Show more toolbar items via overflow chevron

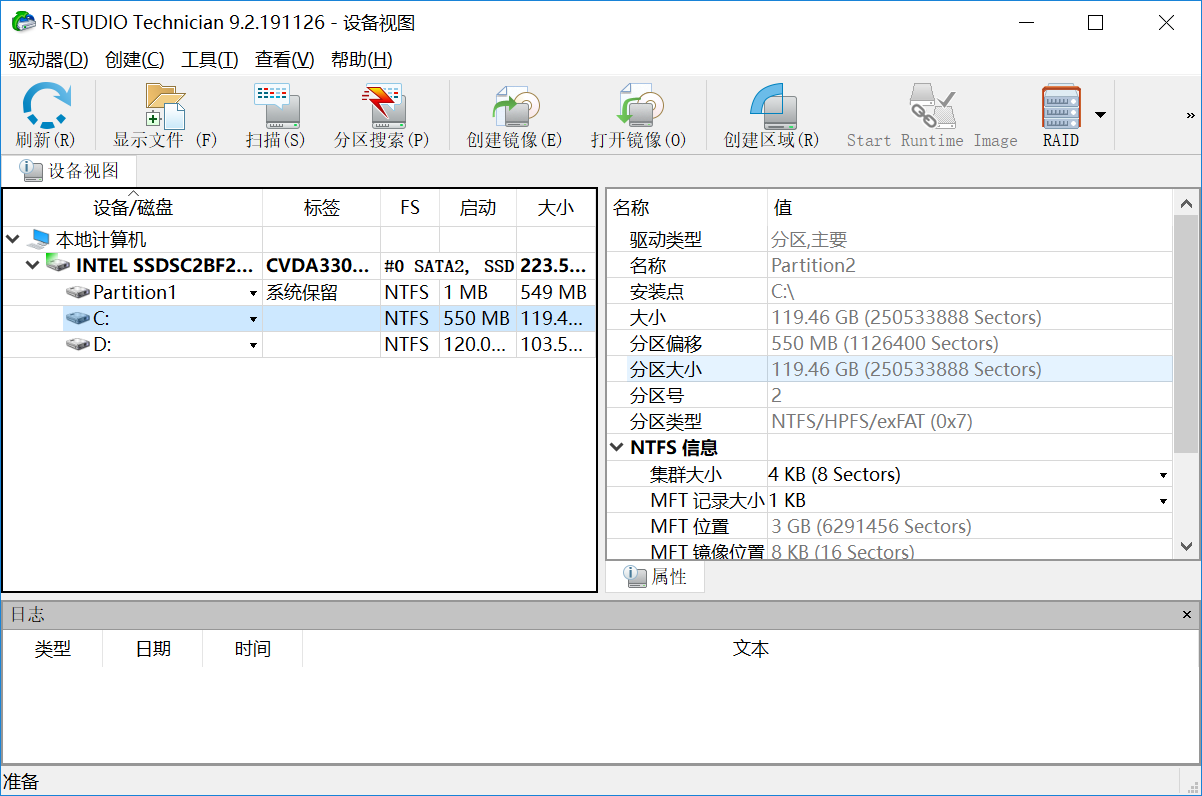[x=1191, y=115]
